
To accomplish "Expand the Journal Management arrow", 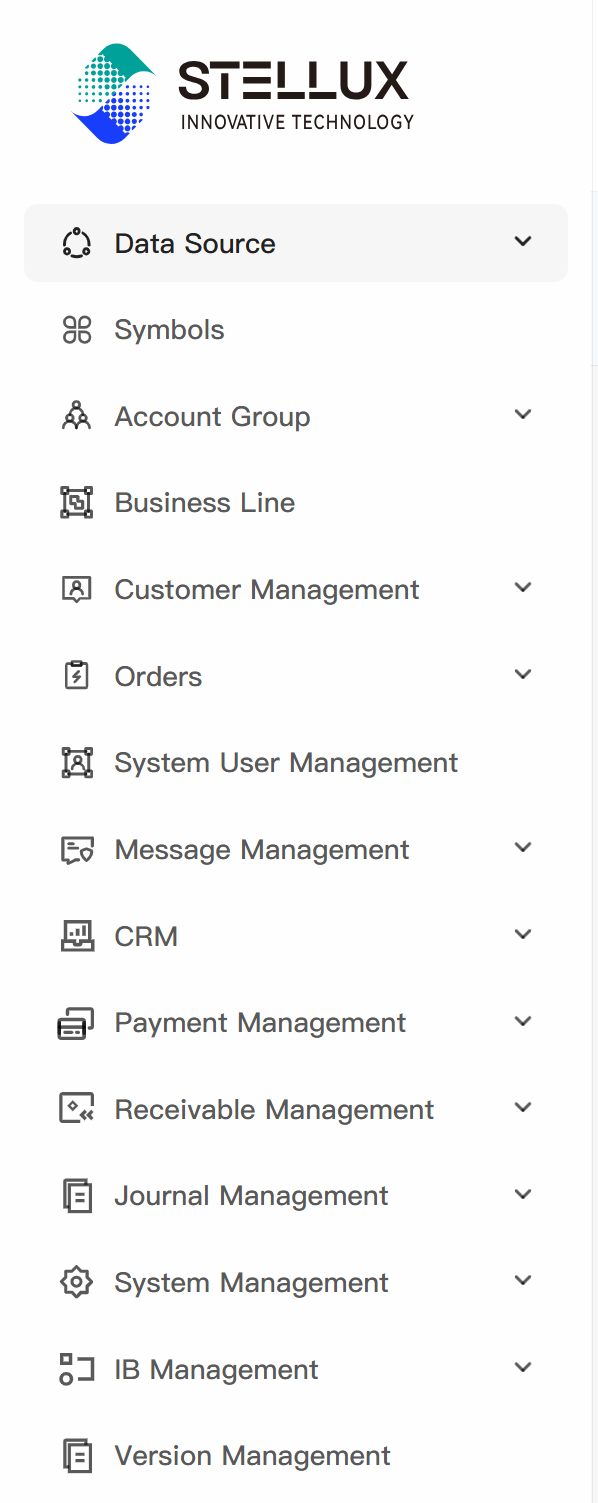I will (x=523, y=1194).
